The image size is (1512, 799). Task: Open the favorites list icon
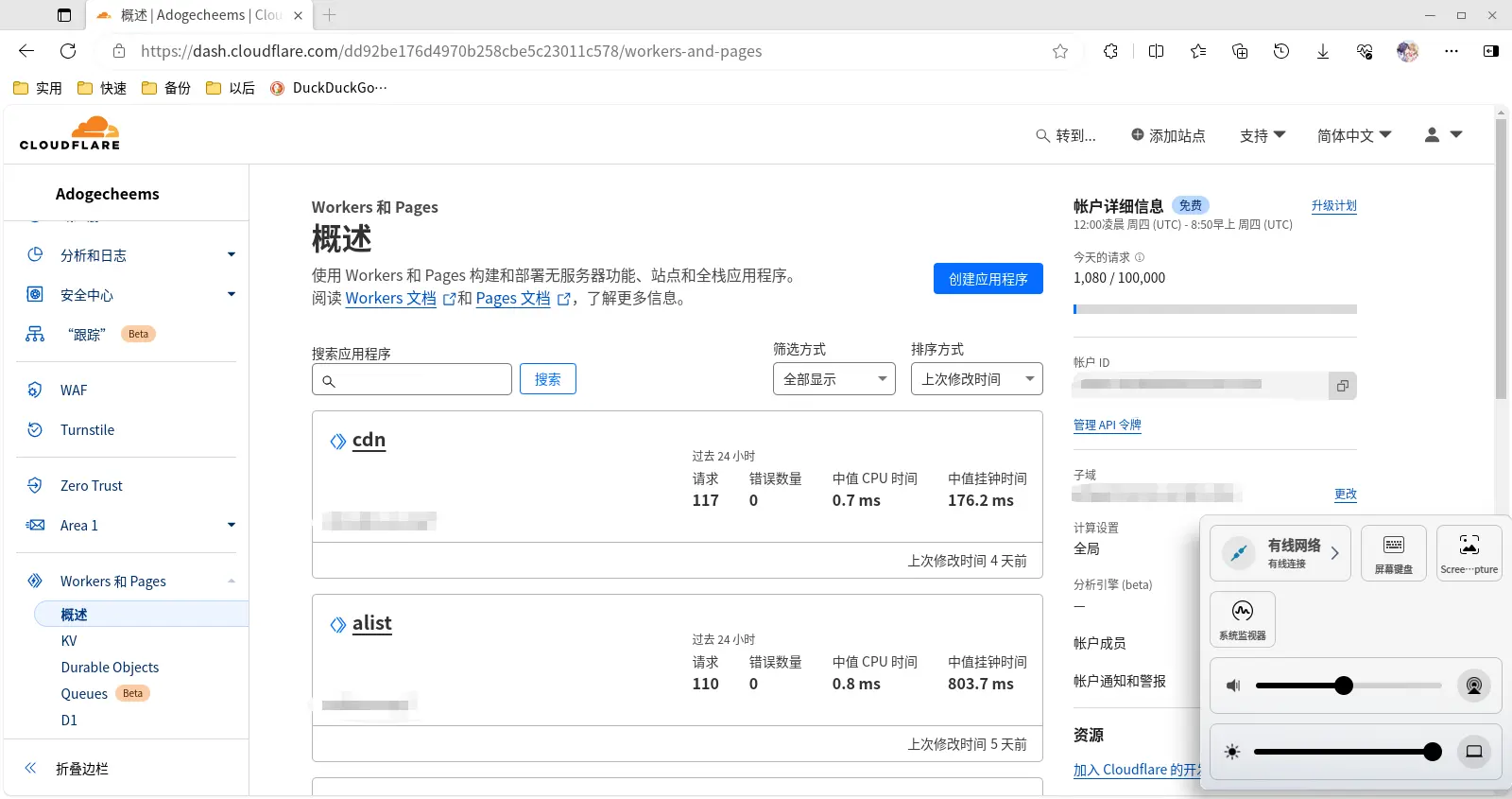tap(1198, 51)
